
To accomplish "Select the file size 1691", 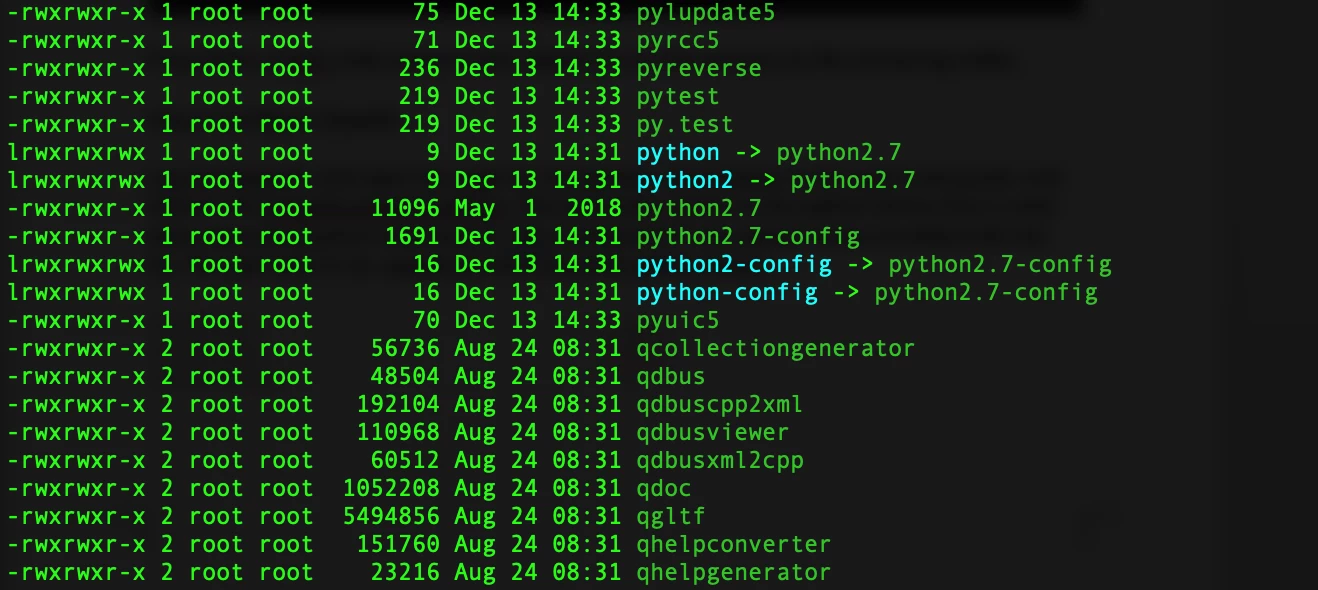I will point(413,237).
